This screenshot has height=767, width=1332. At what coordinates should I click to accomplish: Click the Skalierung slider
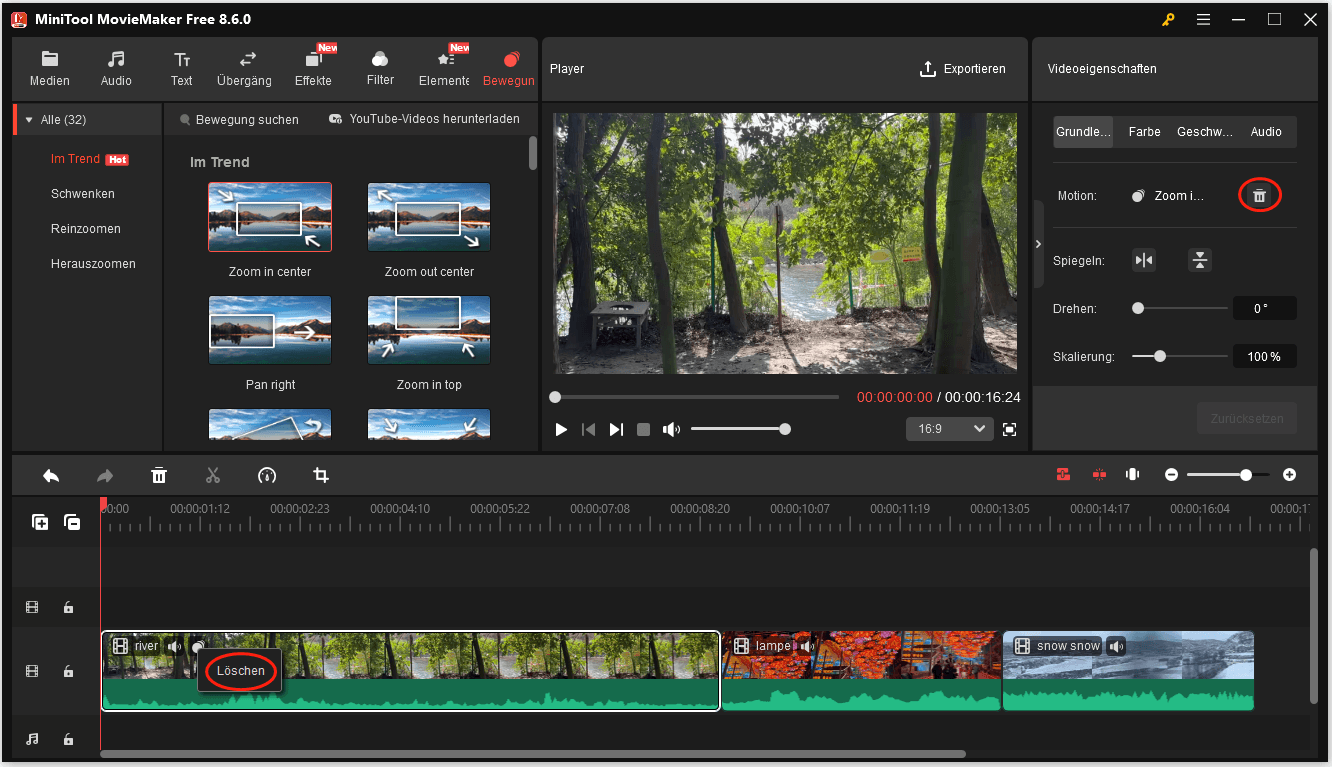[x=1180, y=356]
